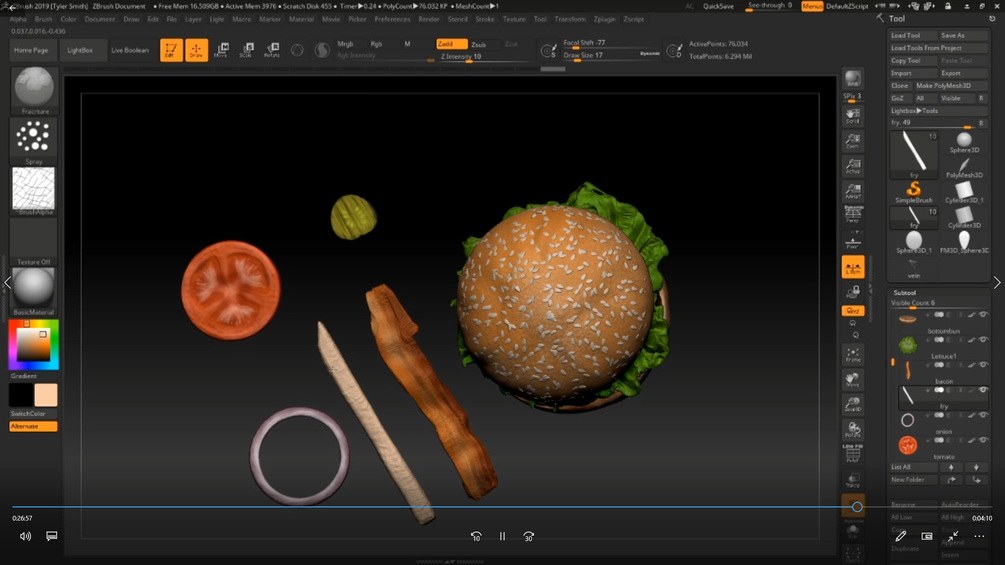This screenshot has height=565, width=1005.
Task: Toggle the Floor grid icon
Action: coord(852,243)
